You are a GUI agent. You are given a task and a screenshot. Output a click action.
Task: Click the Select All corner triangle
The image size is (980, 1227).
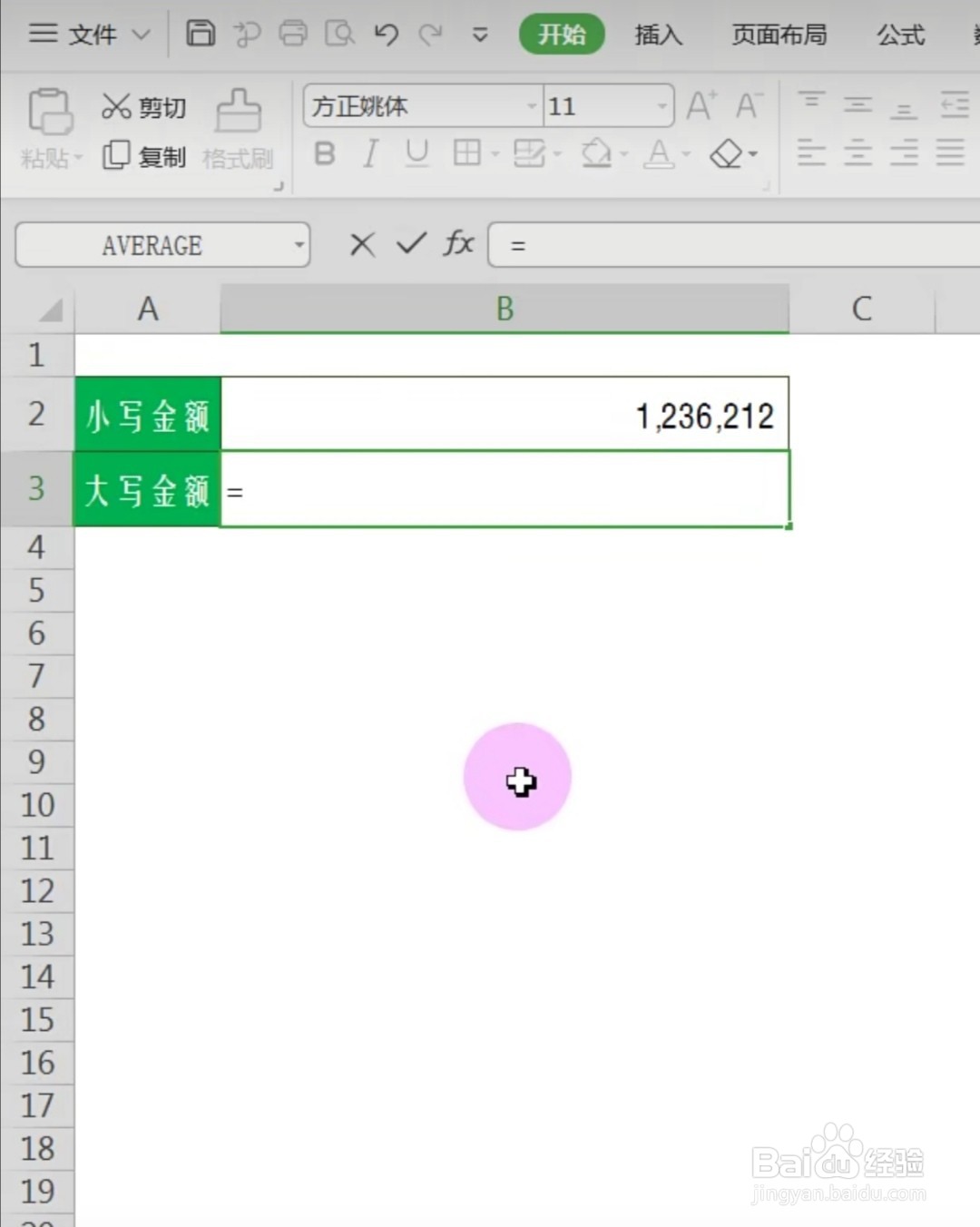click(50, 310)
